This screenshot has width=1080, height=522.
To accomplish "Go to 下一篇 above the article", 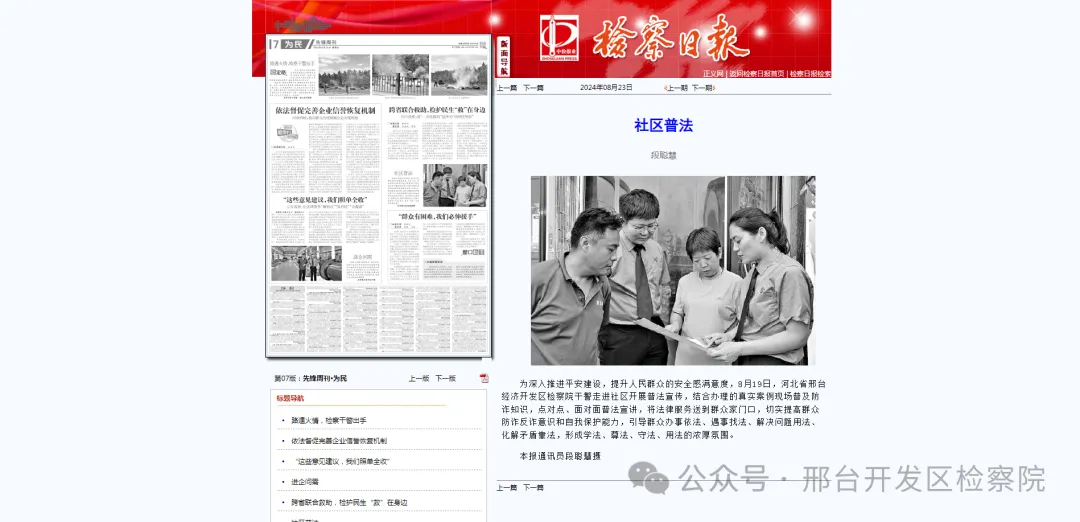I will point(533,88).
